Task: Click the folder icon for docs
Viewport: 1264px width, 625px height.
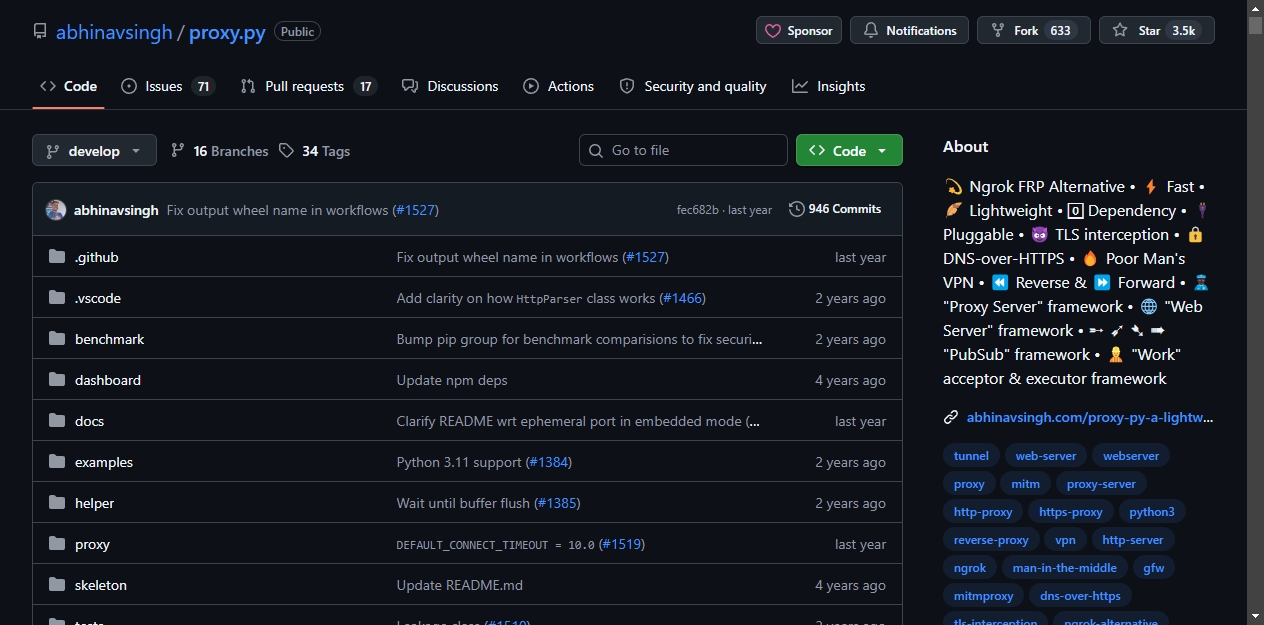Action: [x=56, y=421]
